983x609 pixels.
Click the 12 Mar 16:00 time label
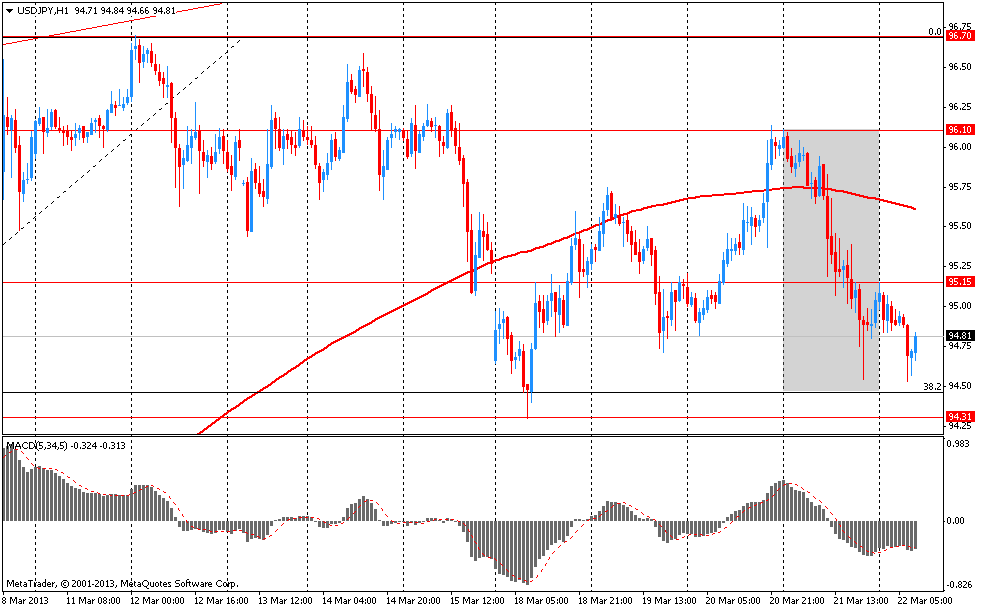point(219,600)
